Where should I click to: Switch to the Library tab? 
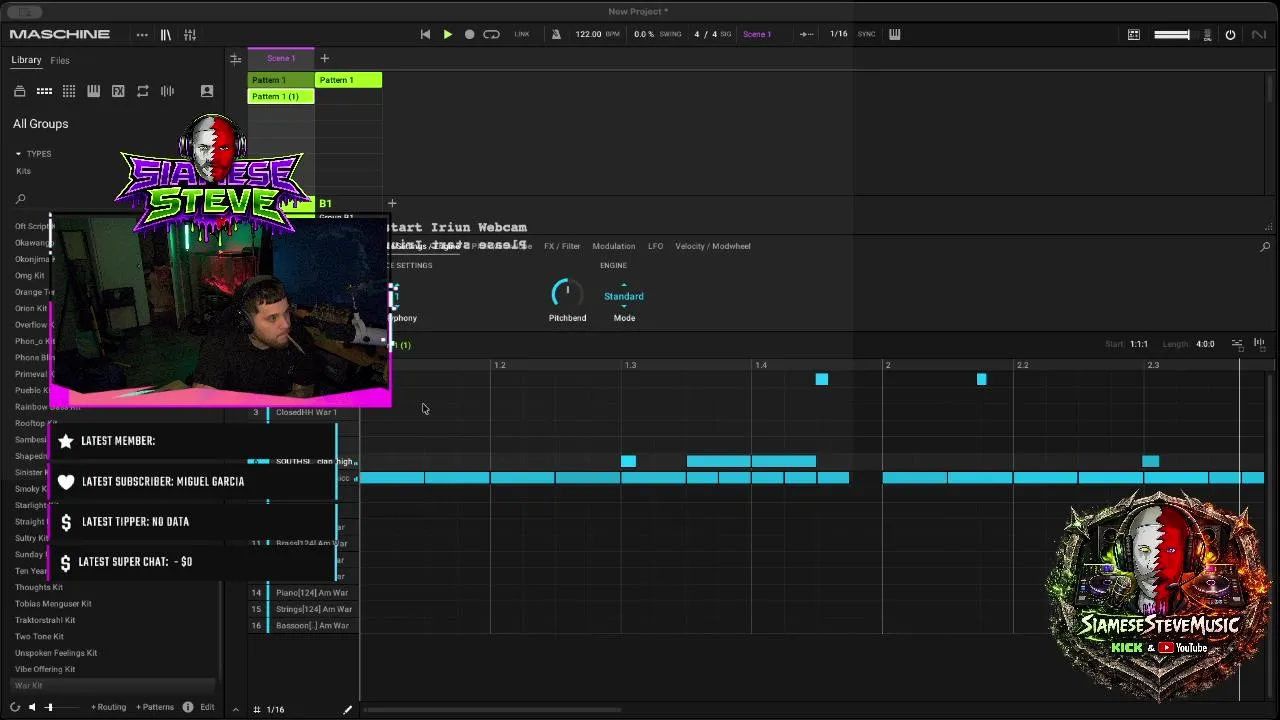pyautogui.click(x=26, y=60)
